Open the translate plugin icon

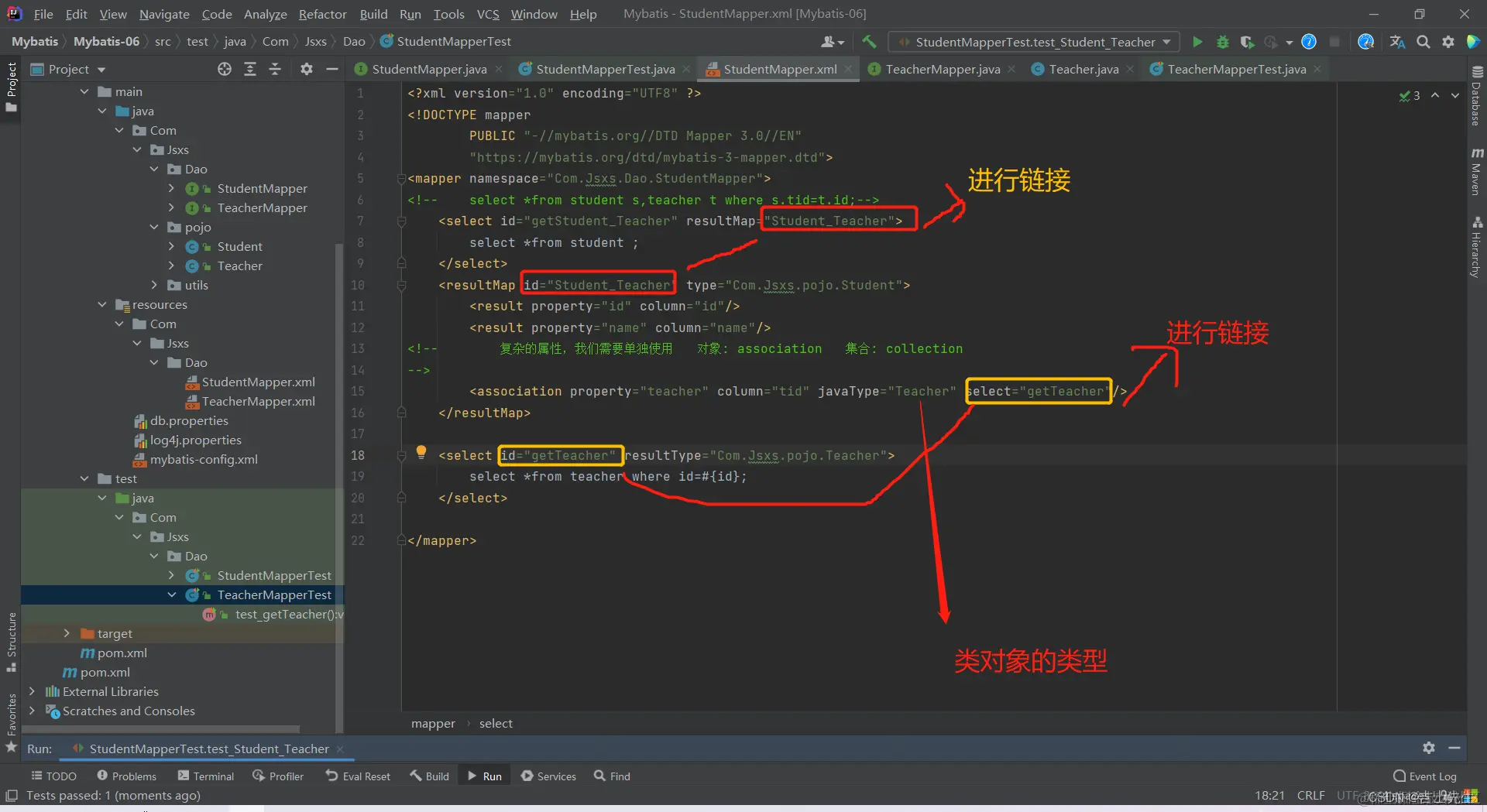1397,42
